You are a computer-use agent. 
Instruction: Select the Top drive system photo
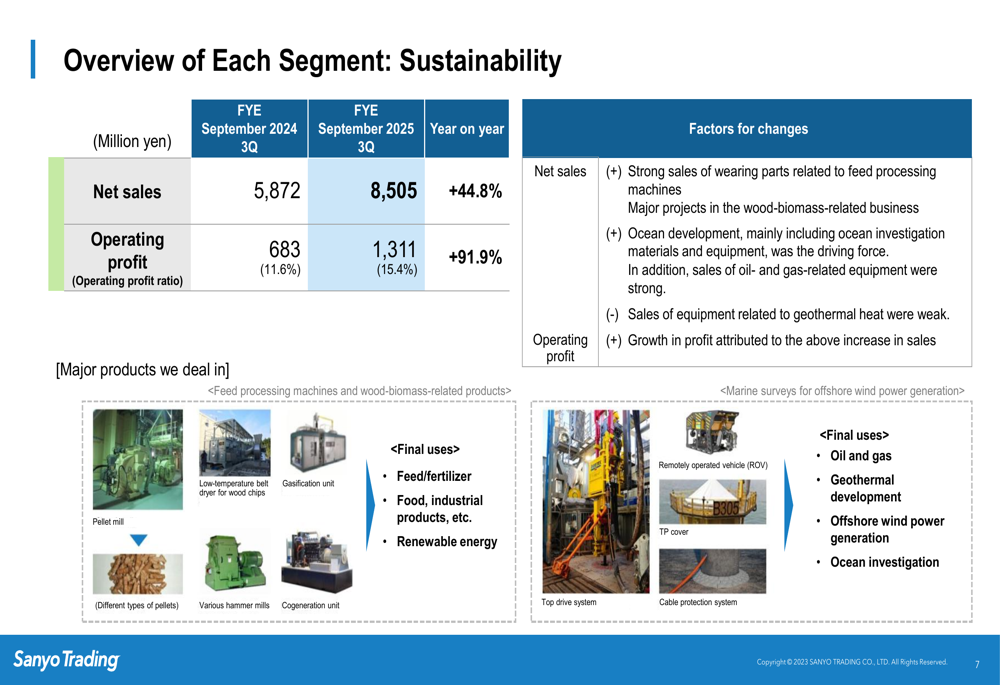(596, 501)
